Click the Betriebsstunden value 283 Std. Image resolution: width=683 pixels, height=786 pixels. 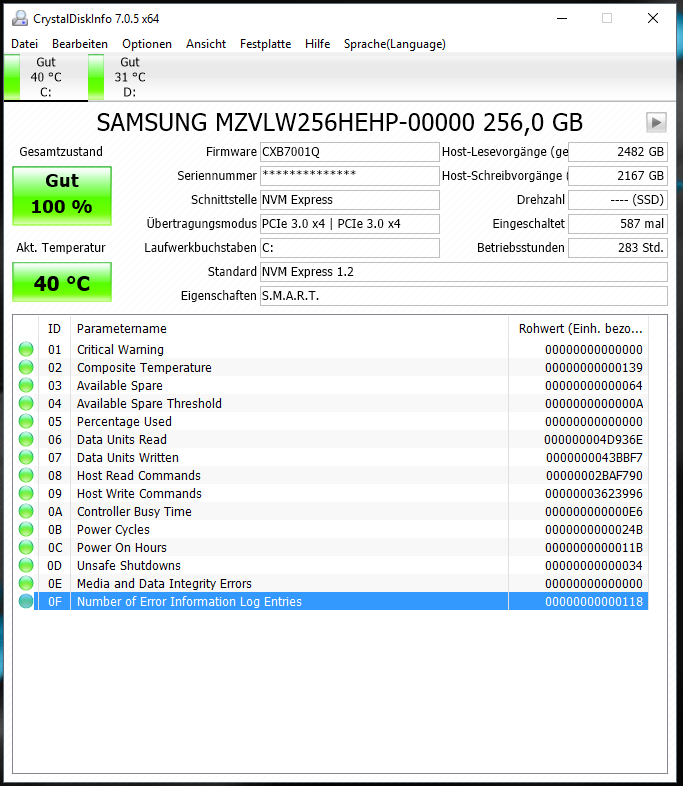coord(618,248)
